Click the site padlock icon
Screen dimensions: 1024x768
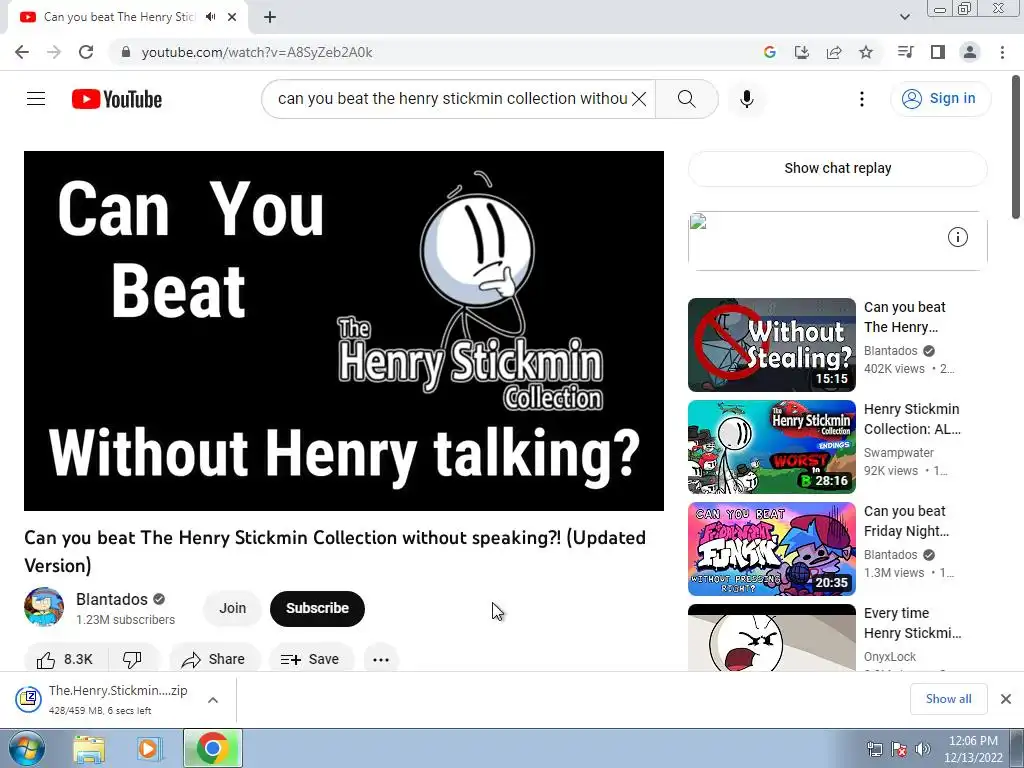click(x=126, y=52)
